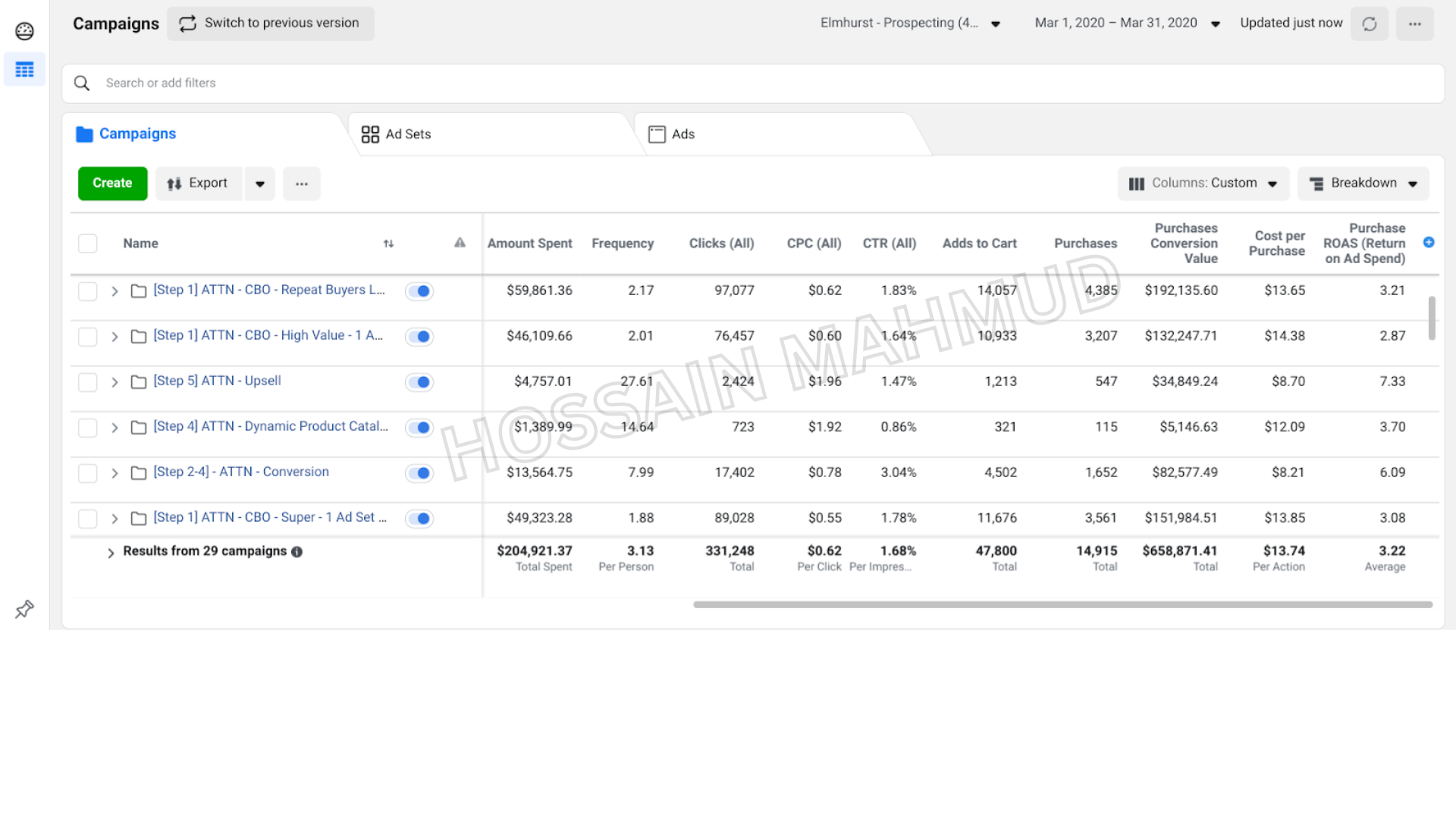This screenshot has width=1456, height=819.
Task: Click the name column sort arrows
Action: [388, 243]
